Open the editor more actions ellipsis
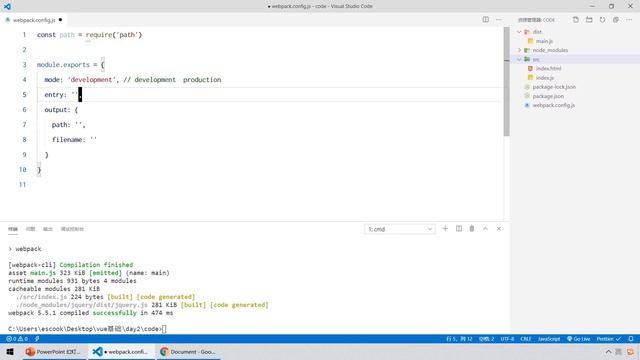Image resolution: width=640 pixels, height=360 pixels. (499, 20)
